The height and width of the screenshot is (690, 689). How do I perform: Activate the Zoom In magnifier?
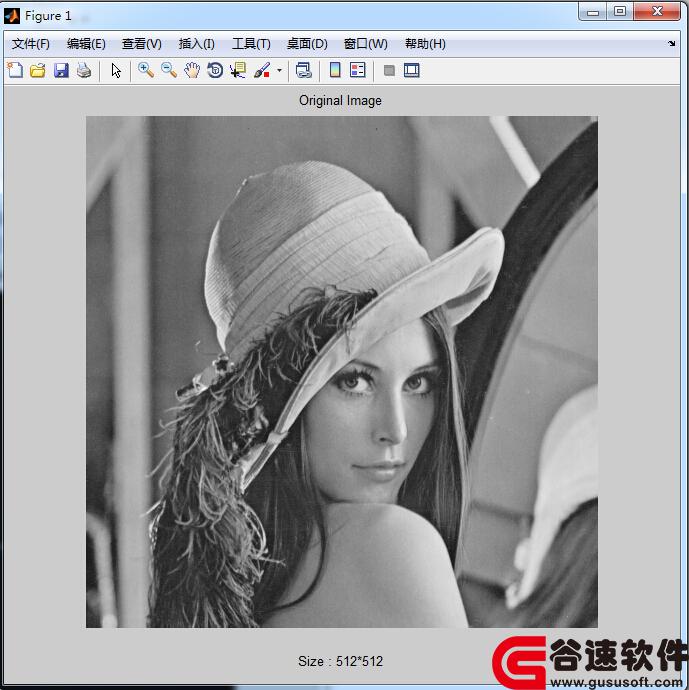pyautogui.click(x=146, y=70)
